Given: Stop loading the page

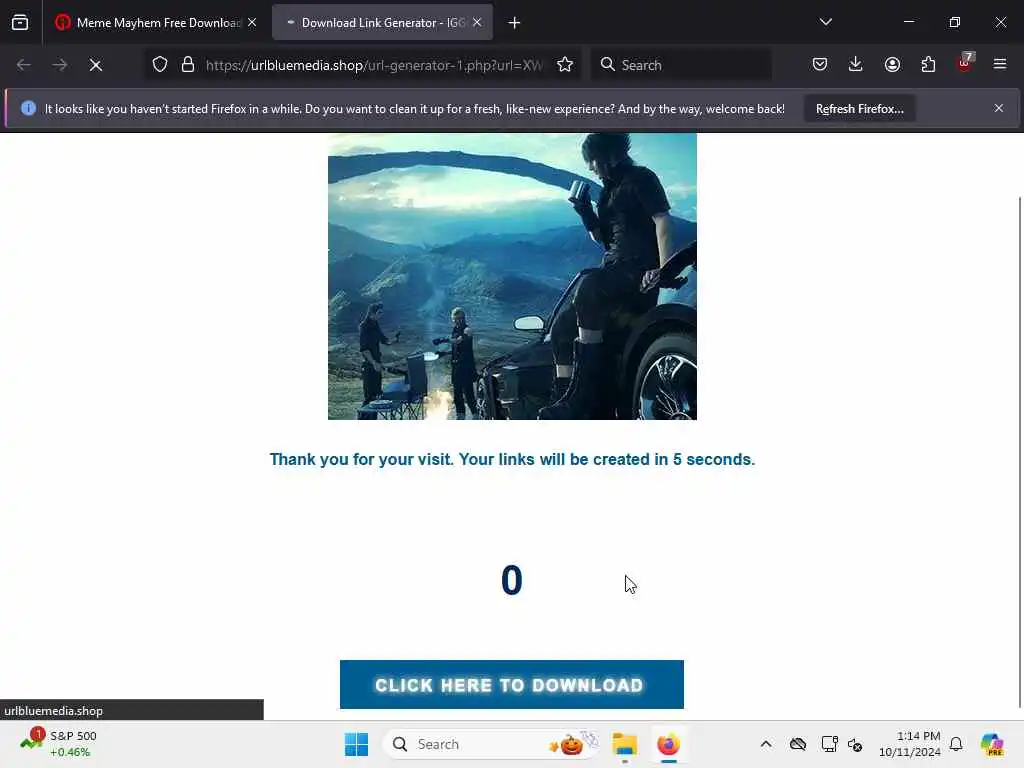Looking at the screenshot, I should [x=96, y=65].
